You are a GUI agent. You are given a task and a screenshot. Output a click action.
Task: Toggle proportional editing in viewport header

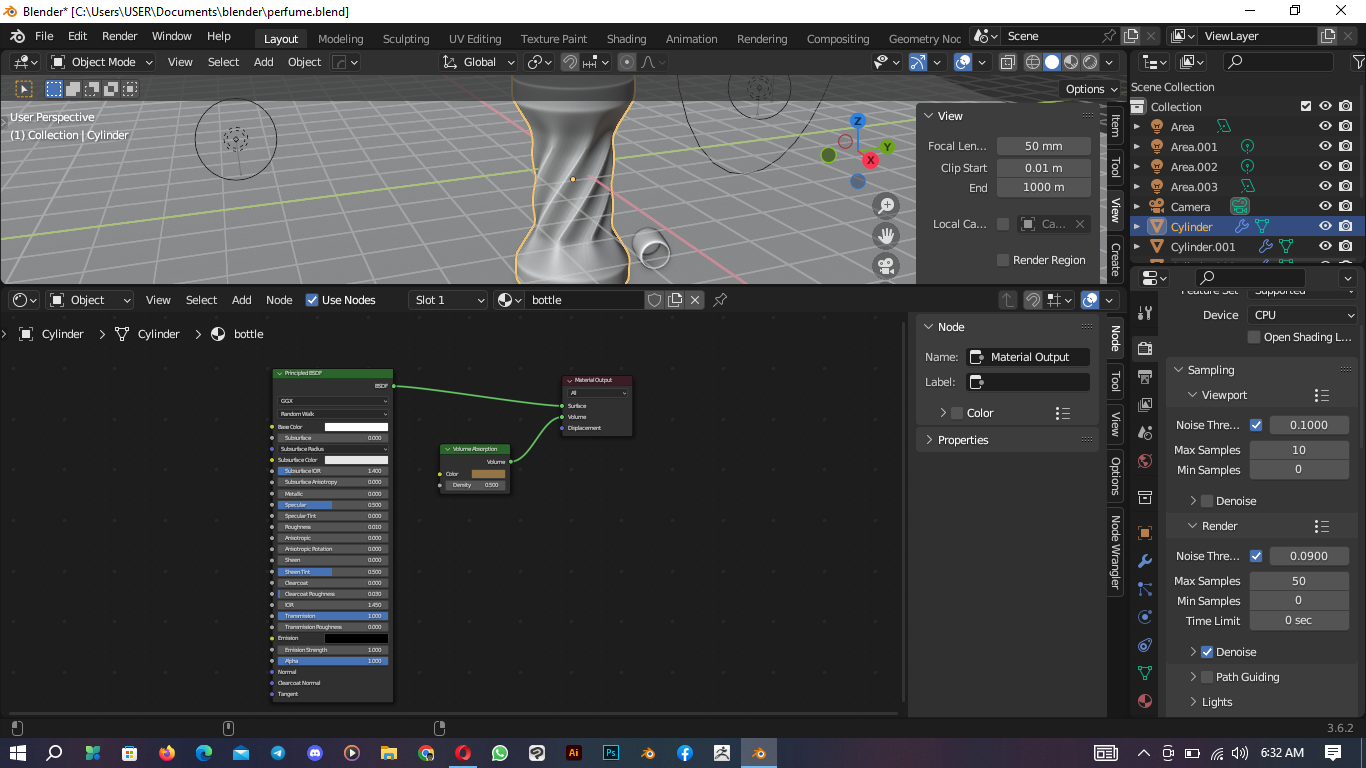[627, 62]
